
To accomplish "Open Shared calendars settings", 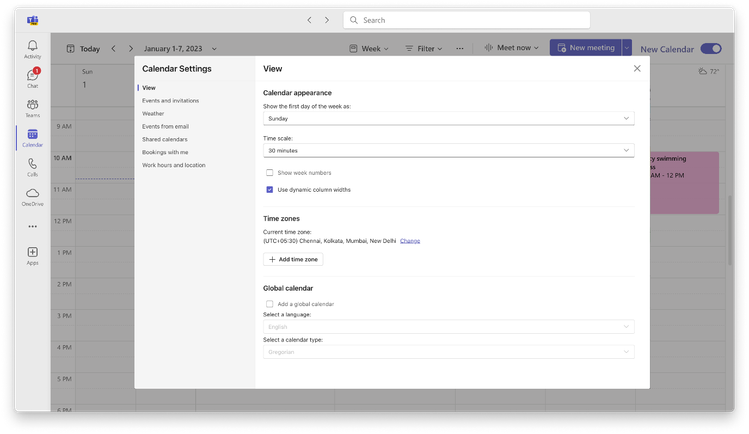I will 165,139.
